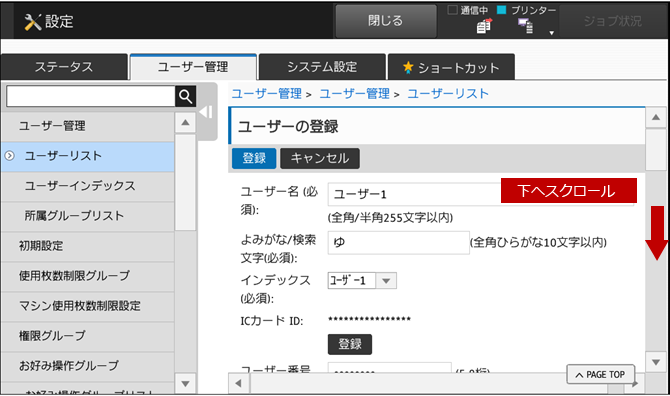
Task: Select ユーザーインデックス in the sidebar
Action: (x=88, y=186)
